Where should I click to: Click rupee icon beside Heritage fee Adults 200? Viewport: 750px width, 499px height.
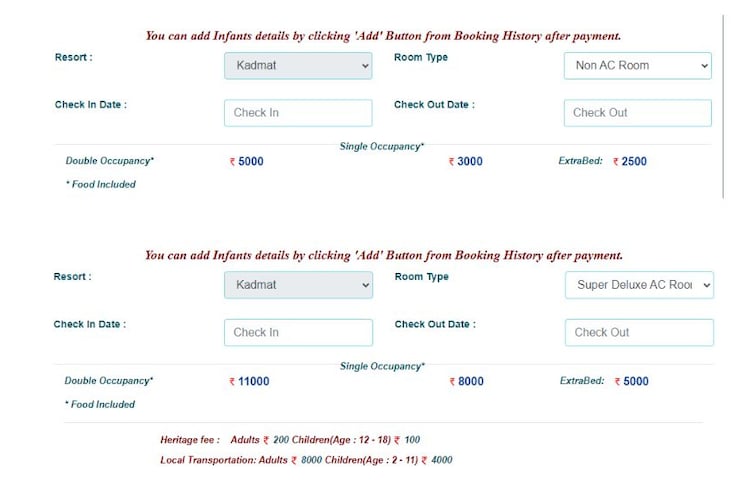267,440
